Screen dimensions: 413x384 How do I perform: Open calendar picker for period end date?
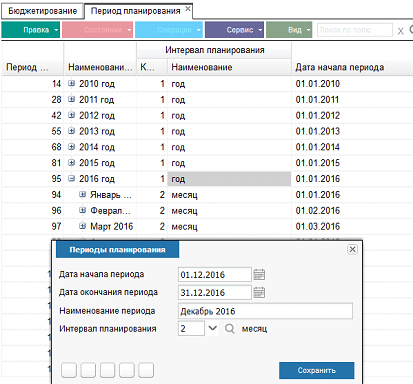[259, 293]
